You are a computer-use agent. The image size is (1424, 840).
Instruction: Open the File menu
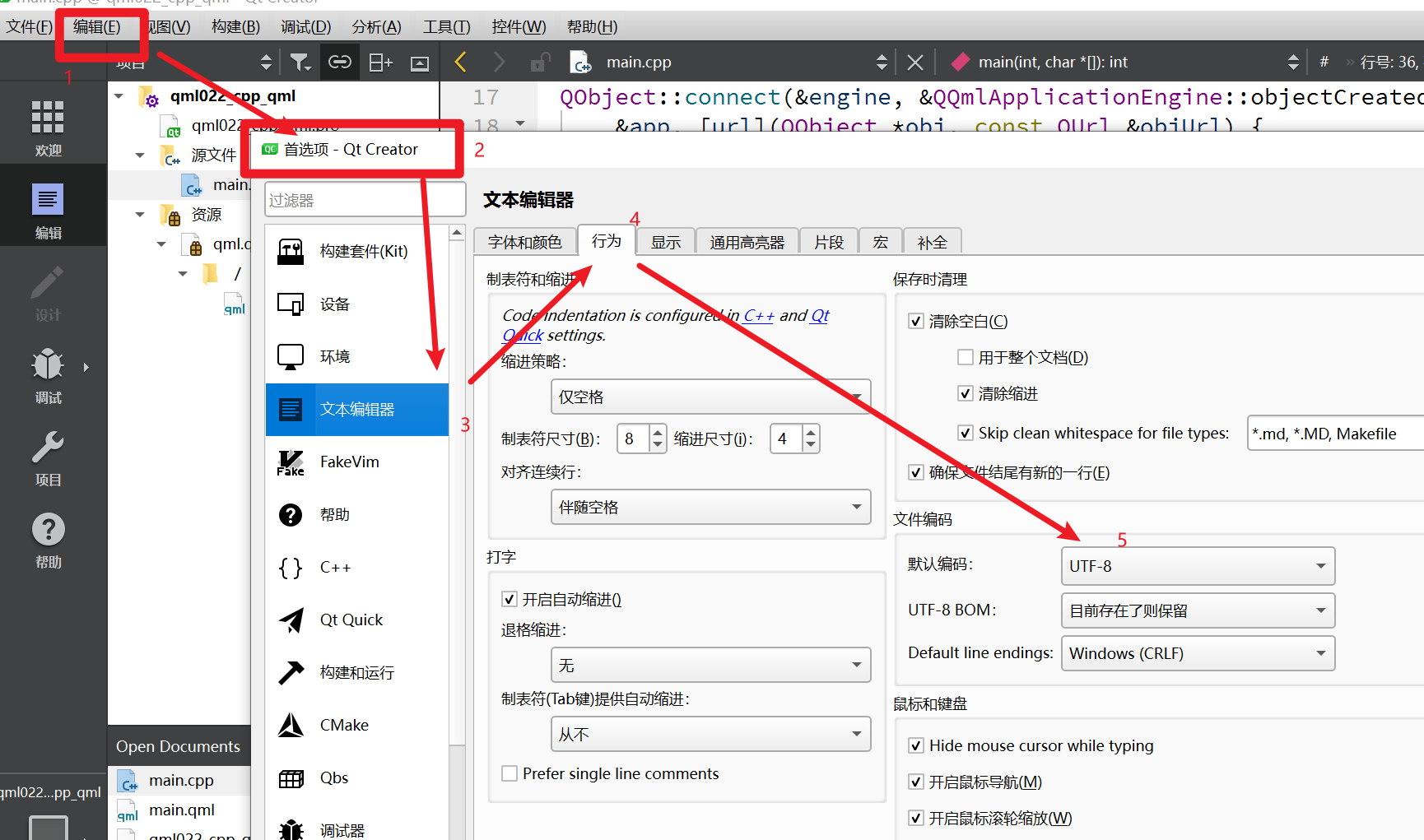[29, 26]
